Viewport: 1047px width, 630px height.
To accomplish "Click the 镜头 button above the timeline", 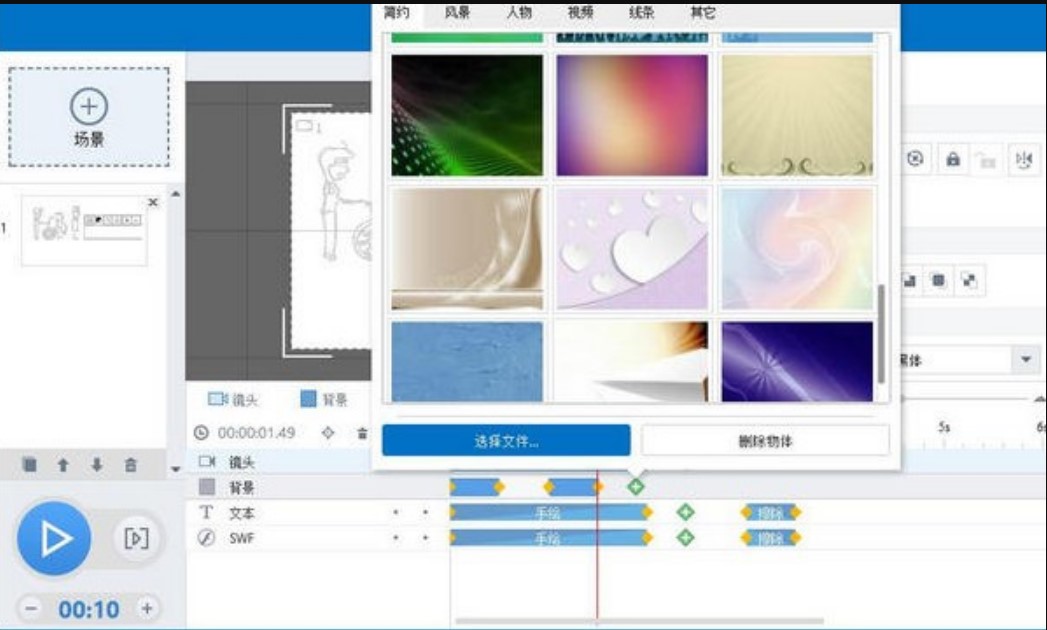I will pos(232,400).
